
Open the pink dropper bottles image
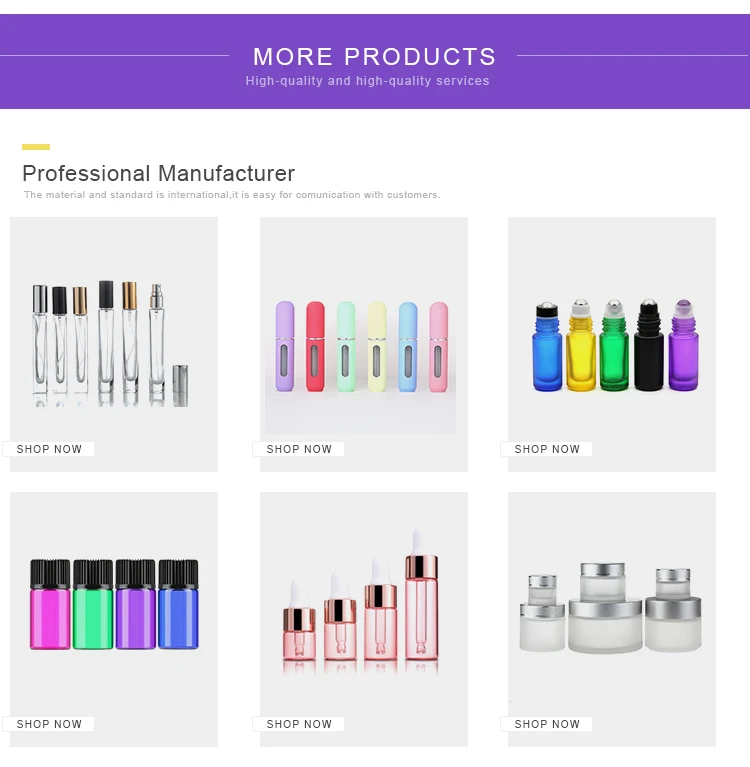click(364, 619)
